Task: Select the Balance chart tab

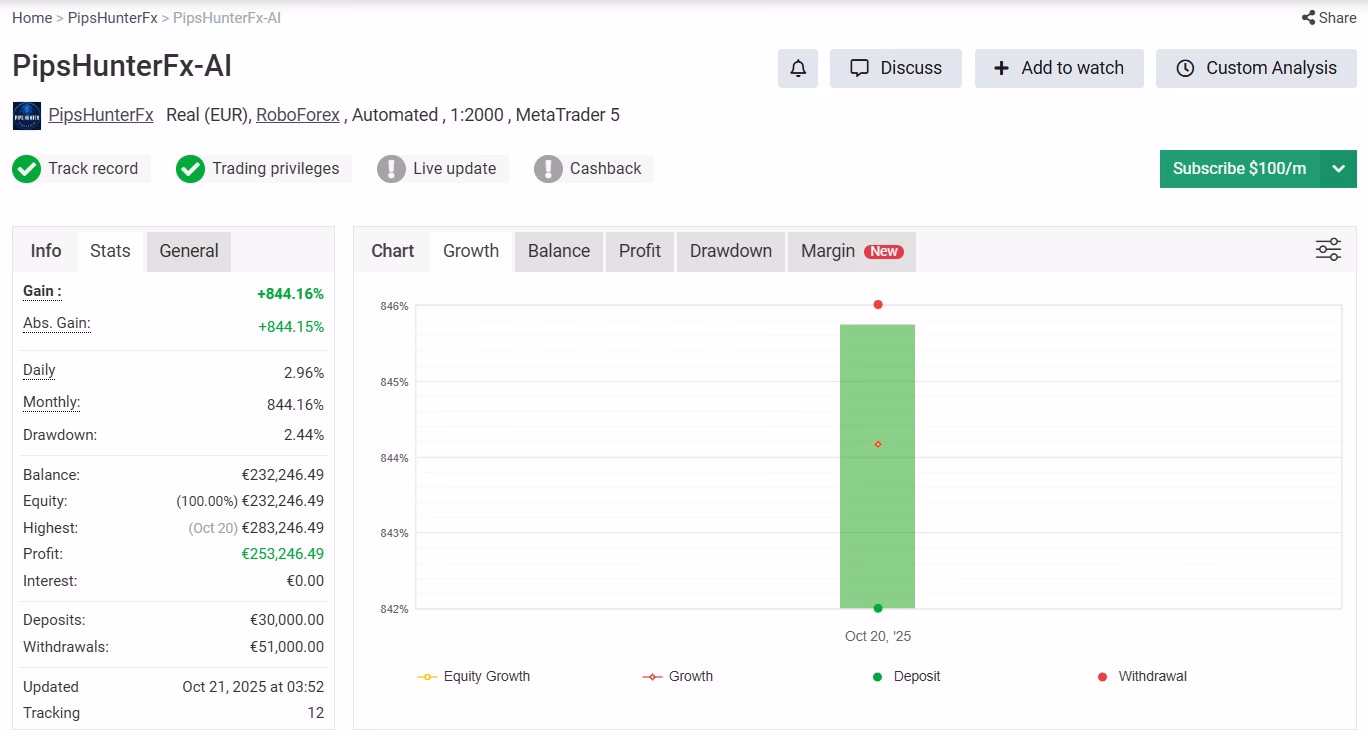Action: pyautogui.click(x=559, y=251)
